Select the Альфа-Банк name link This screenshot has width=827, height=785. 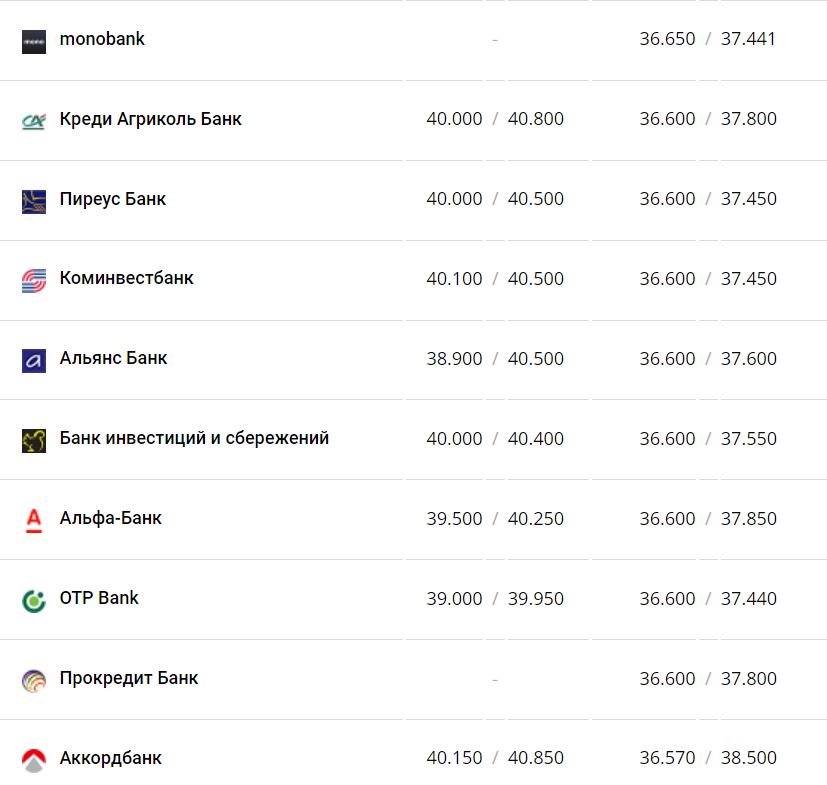click(111, 518)
